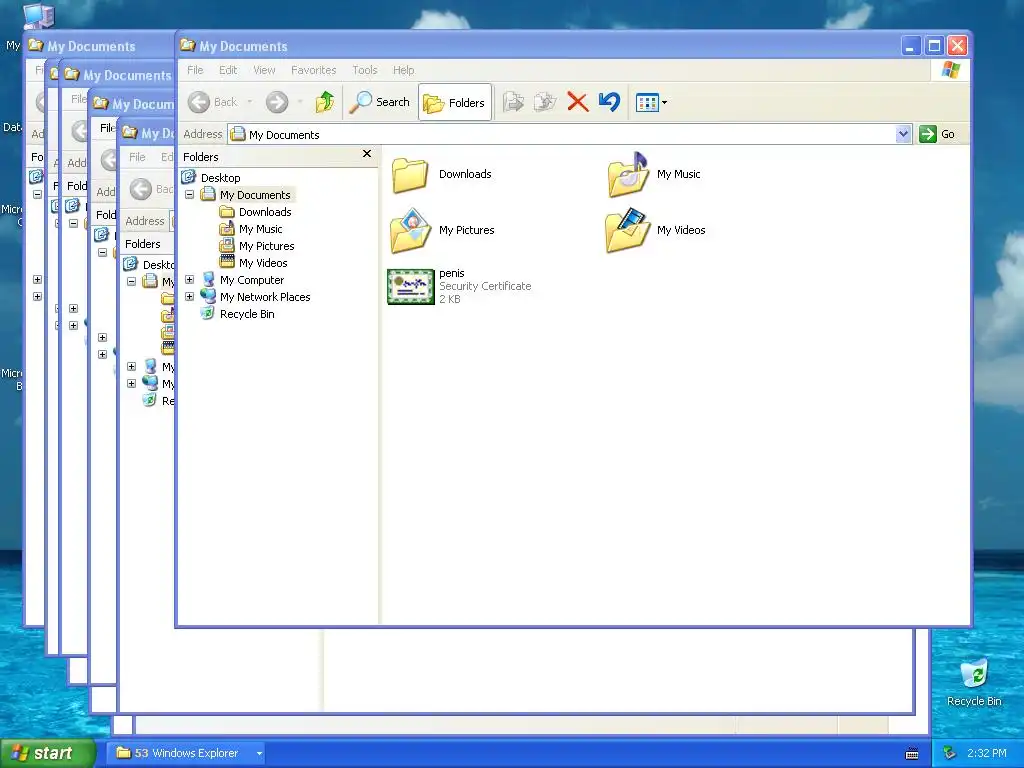Expand My Computer tree node
The height and width of the screenshot is (768, 1024).
[189, 280]
